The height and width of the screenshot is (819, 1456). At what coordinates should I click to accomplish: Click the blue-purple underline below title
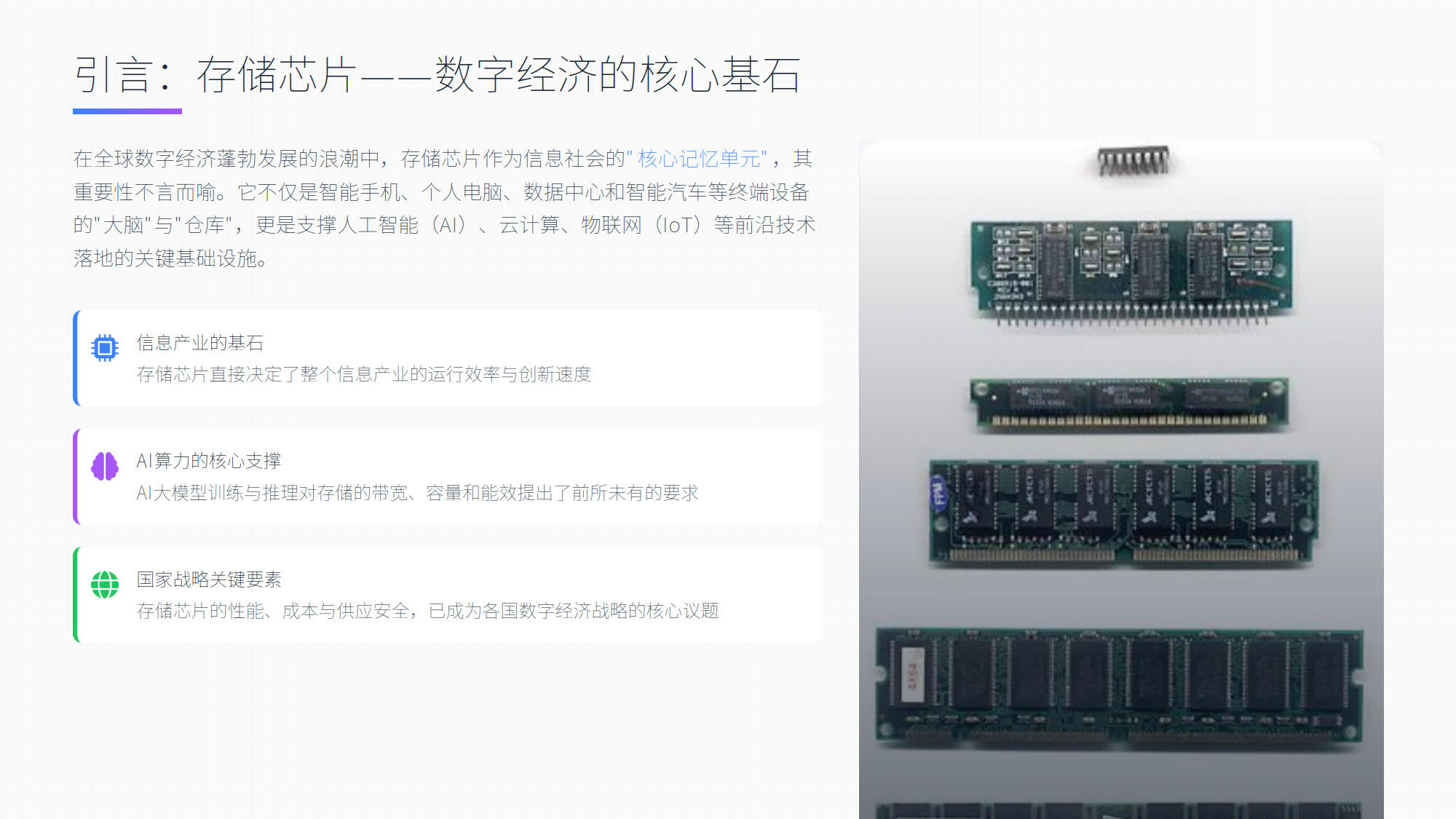[x=127, y=111]
